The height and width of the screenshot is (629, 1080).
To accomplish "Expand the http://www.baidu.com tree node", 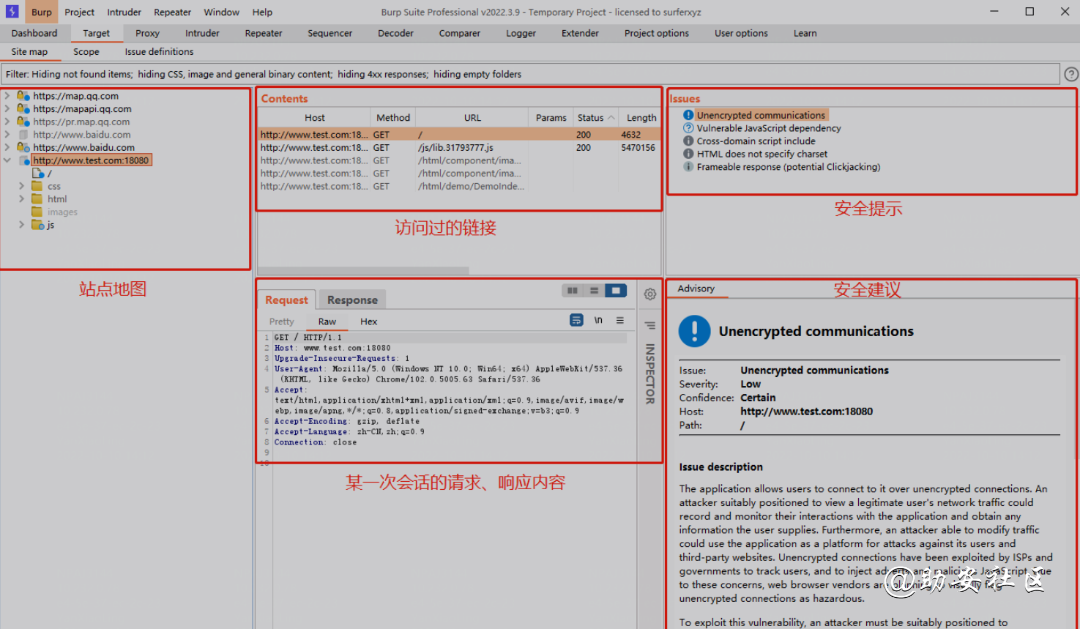I will coord(8,134).
